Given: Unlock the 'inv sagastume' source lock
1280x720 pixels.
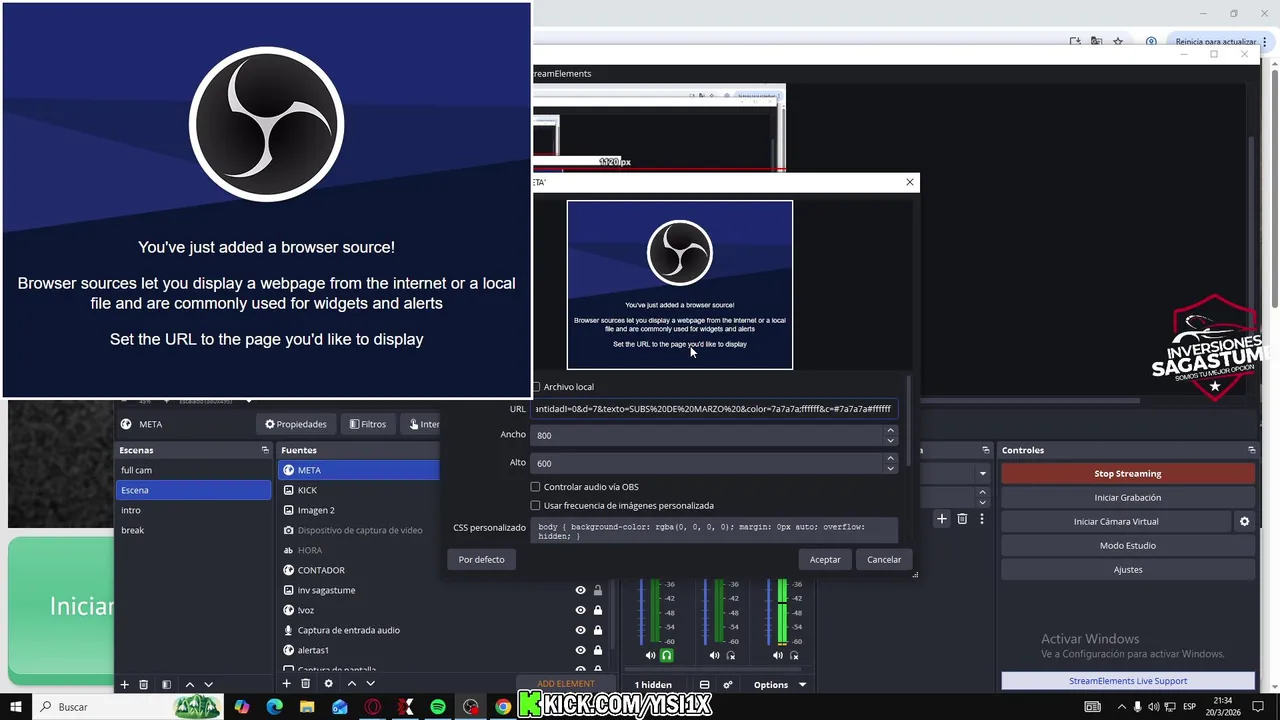Looking at the screenshot, I should pyautogui.click(x=598, y=590).
